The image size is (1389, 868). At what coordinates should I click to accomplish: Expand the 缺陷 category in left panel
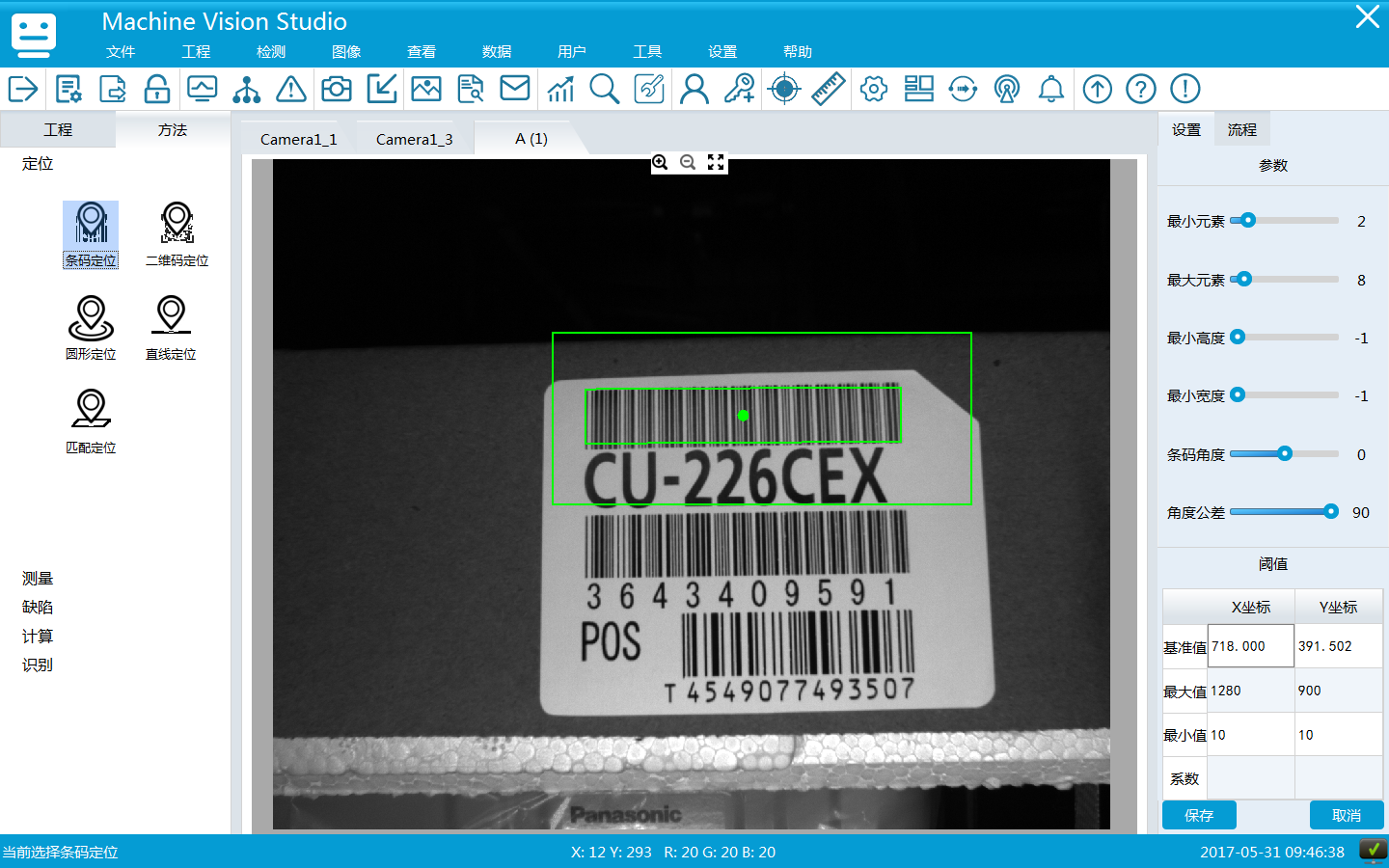[38, 608]
